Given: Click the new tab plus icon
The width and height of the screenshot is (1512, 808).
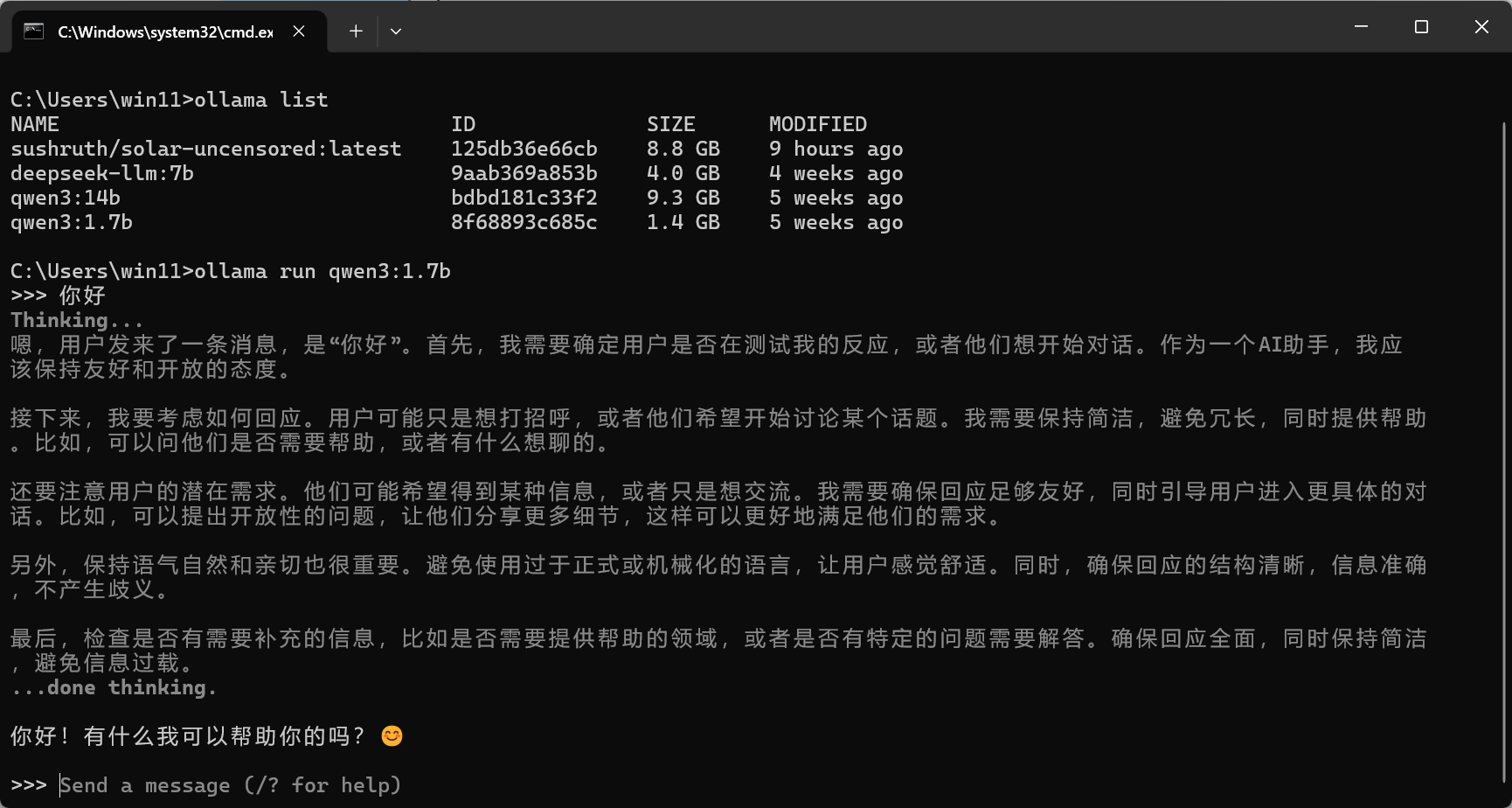Looking at the screenshot, I should (x=355, y=30).
